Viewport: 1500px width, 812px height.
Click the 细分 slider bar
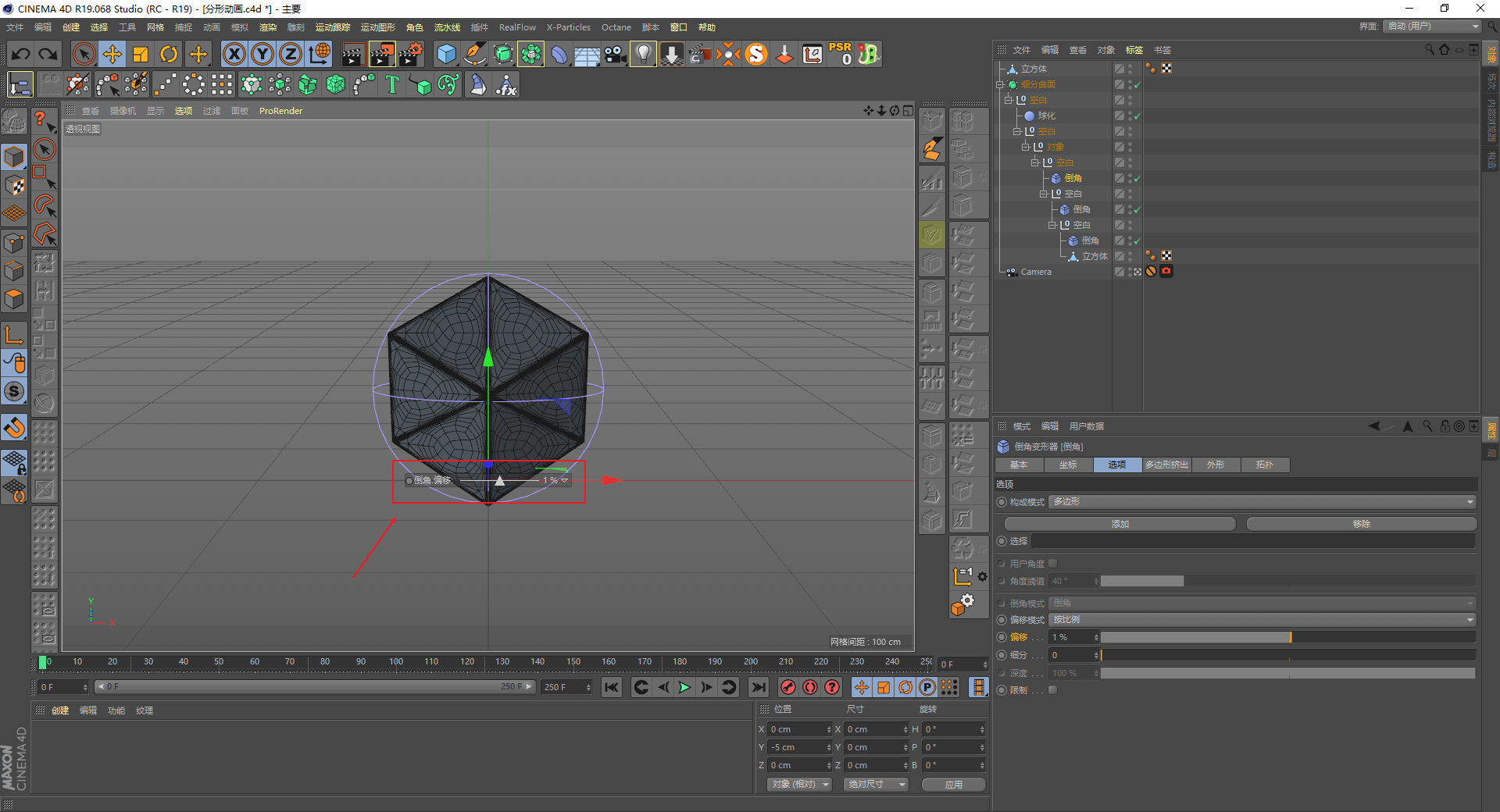[1288, 655]
